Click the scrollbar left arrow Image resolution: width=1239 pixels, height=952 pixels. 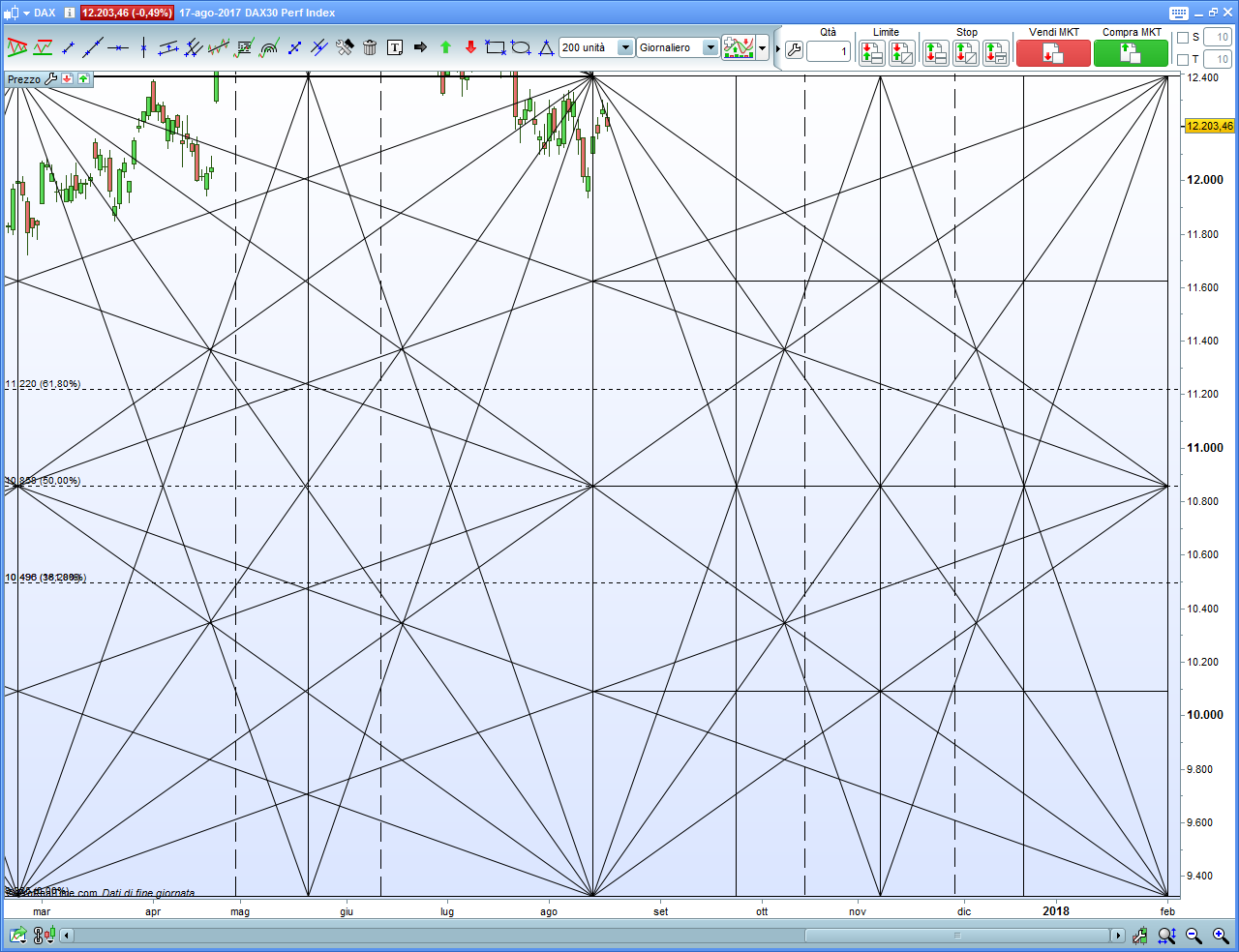[67, 936]
